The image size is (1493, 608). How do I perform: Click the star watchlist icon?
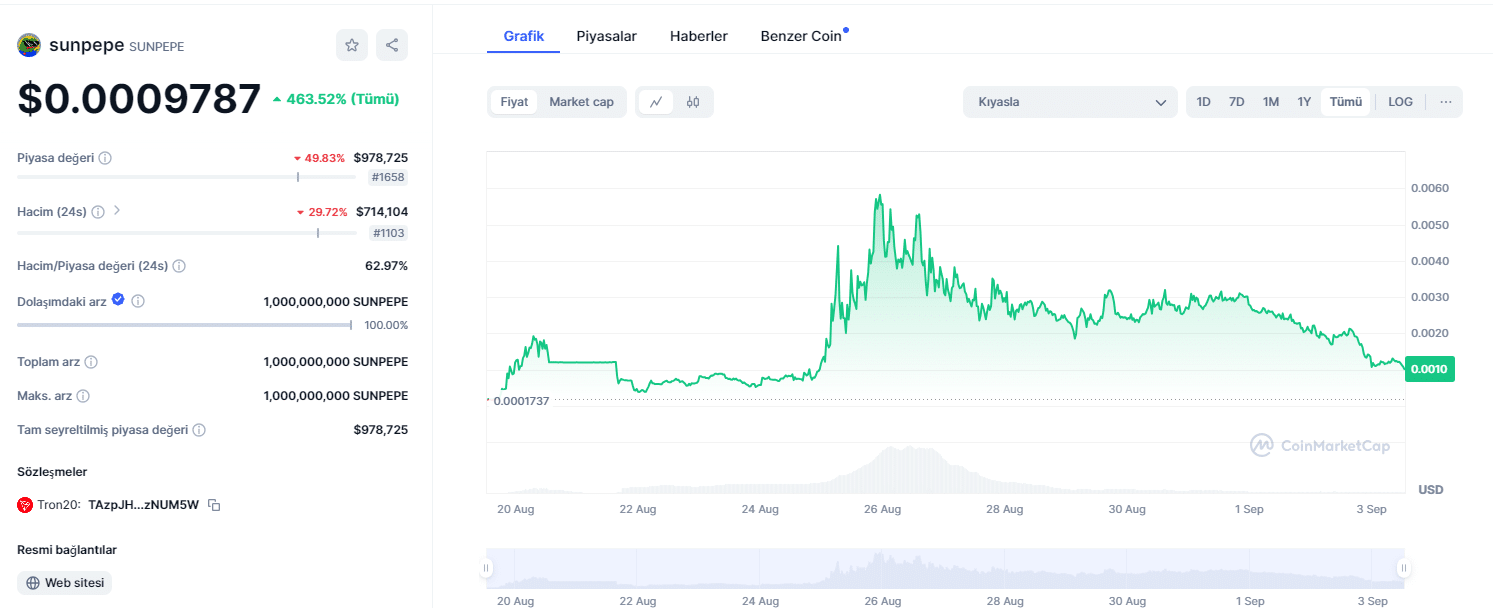(x=352, y=45)
